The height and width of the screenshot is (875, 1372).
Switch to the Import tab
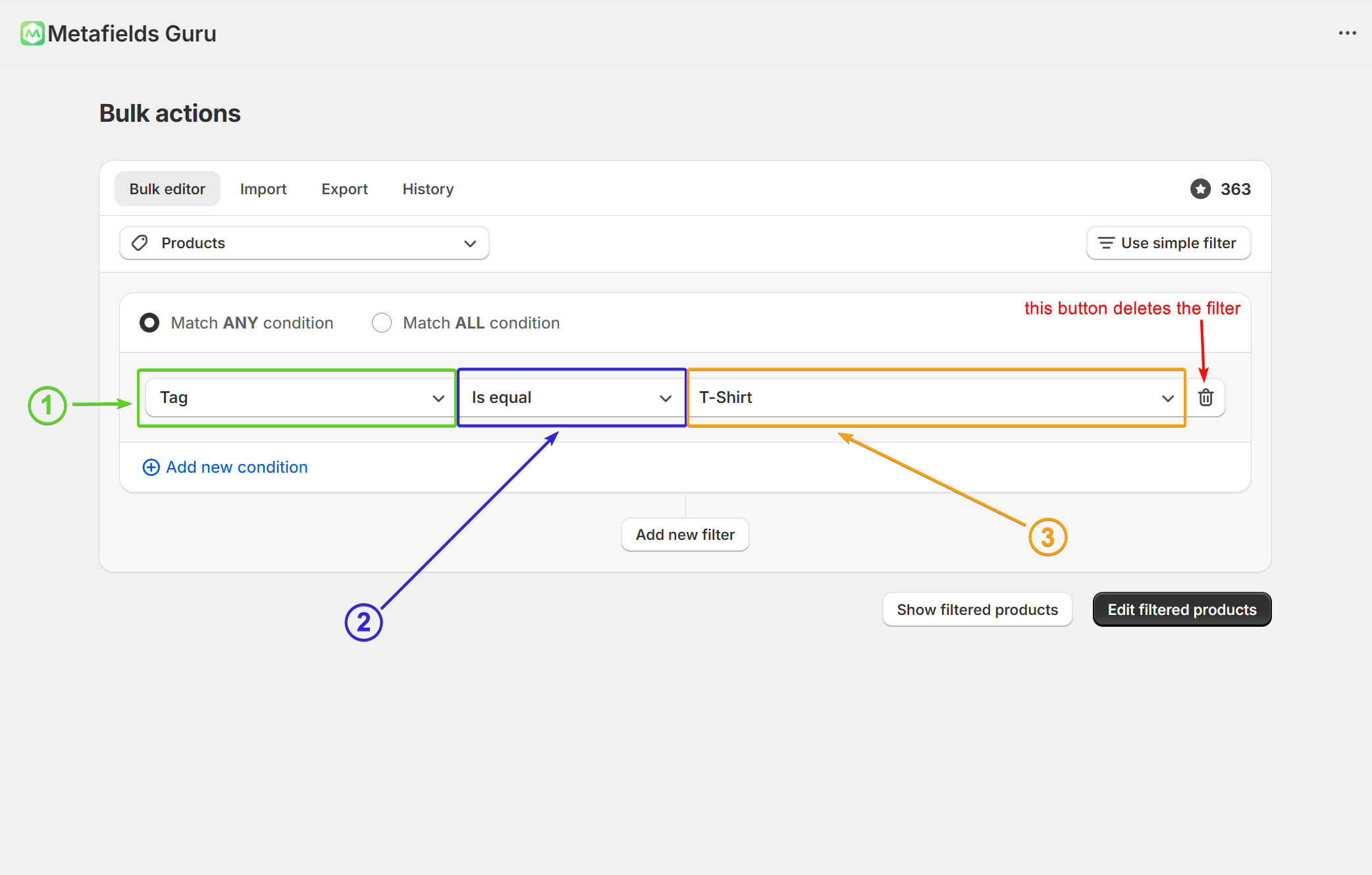pos(263,190)
